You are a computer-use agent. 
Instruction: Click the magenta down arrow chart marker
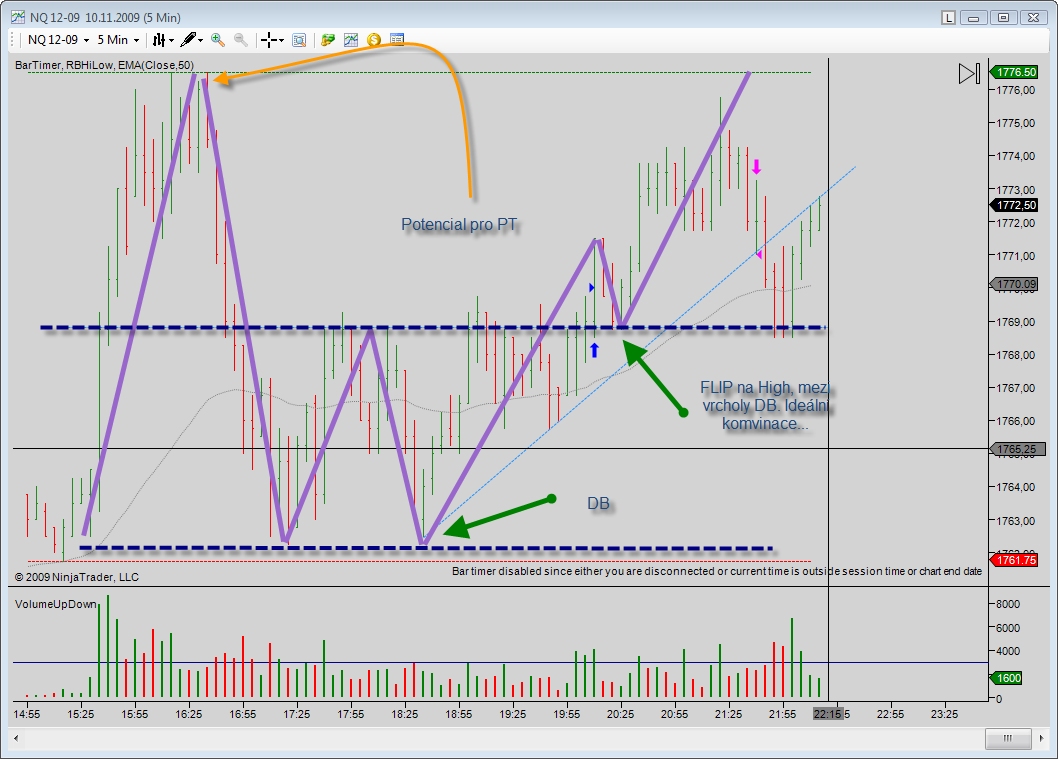point(756,167)
